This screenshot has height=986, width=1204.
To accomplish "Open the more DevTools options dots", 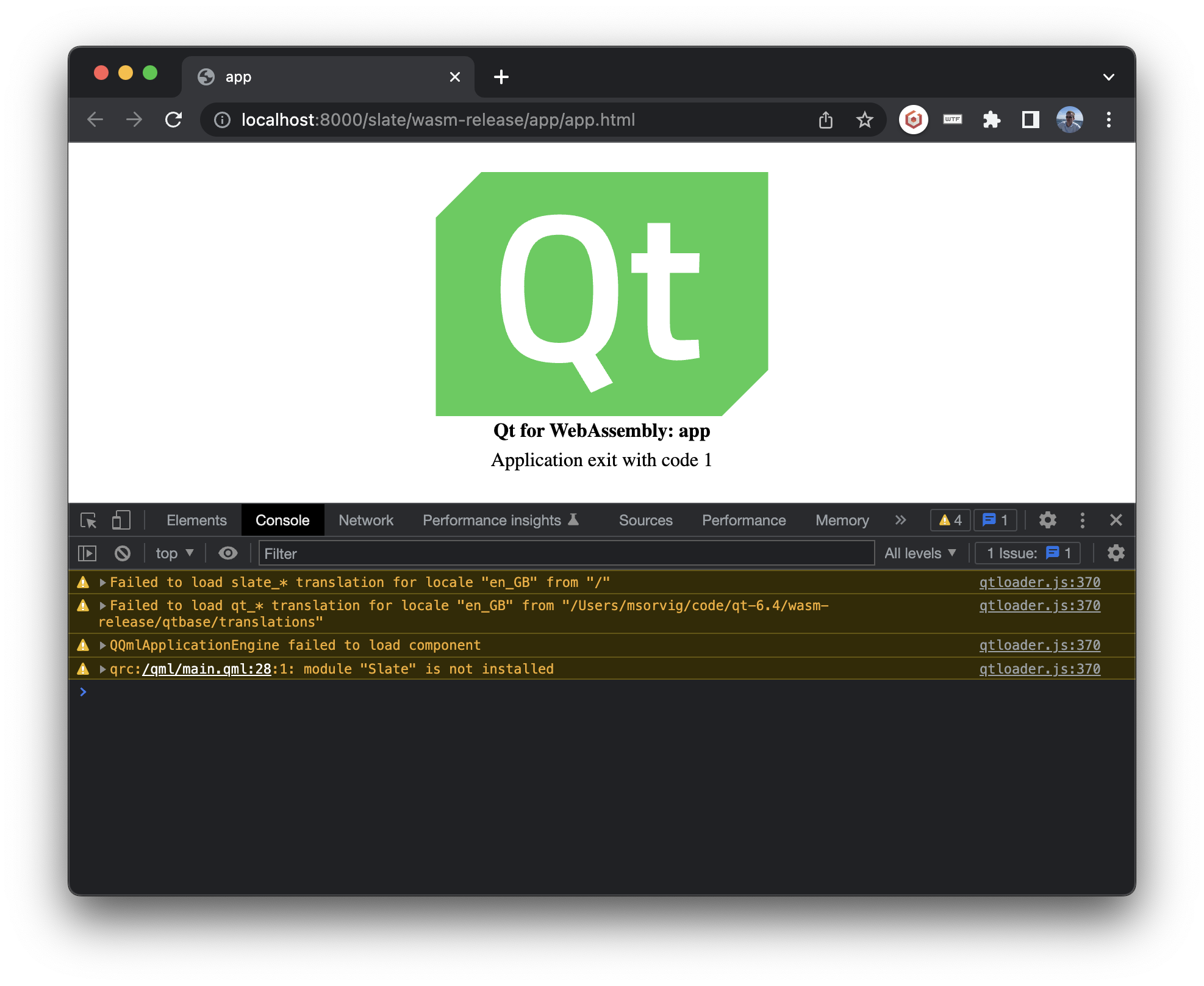I will [x=1083, y=520].
